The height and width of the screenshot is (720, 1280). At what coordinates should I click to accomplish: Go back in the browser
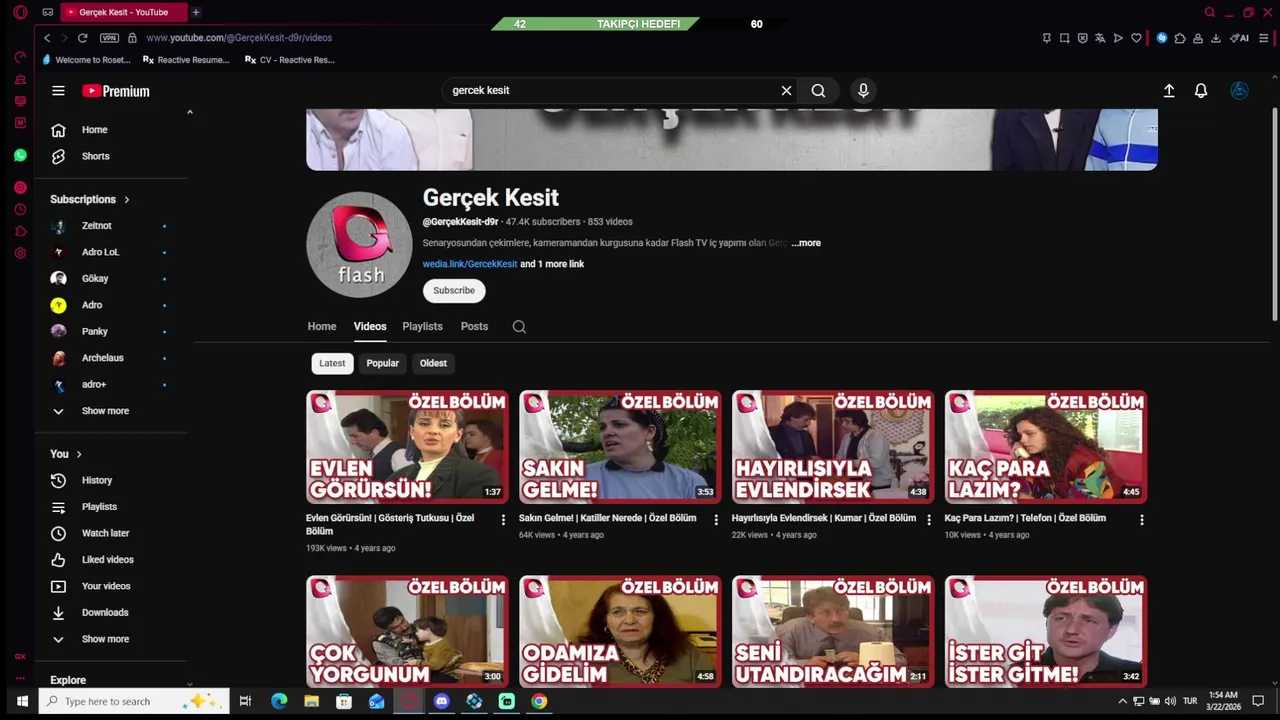(46, 38)
